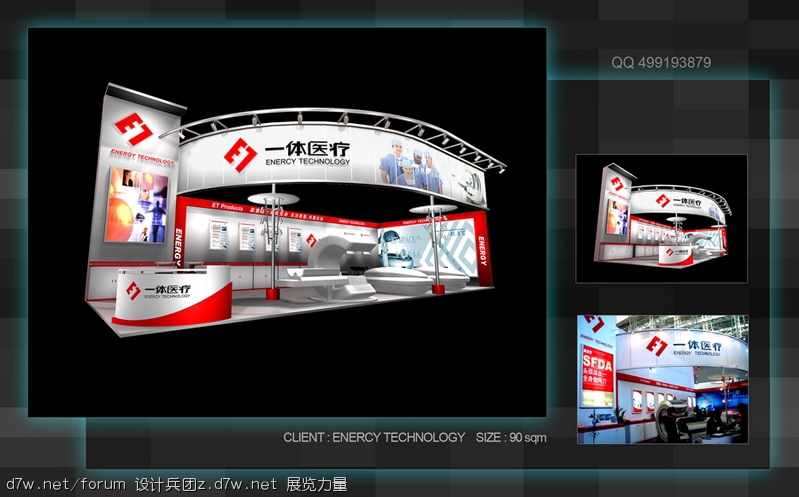This screenshot has height=497, width=799.
Task: Click the ET logo on tower sign
Action: [x=133, y=128]
